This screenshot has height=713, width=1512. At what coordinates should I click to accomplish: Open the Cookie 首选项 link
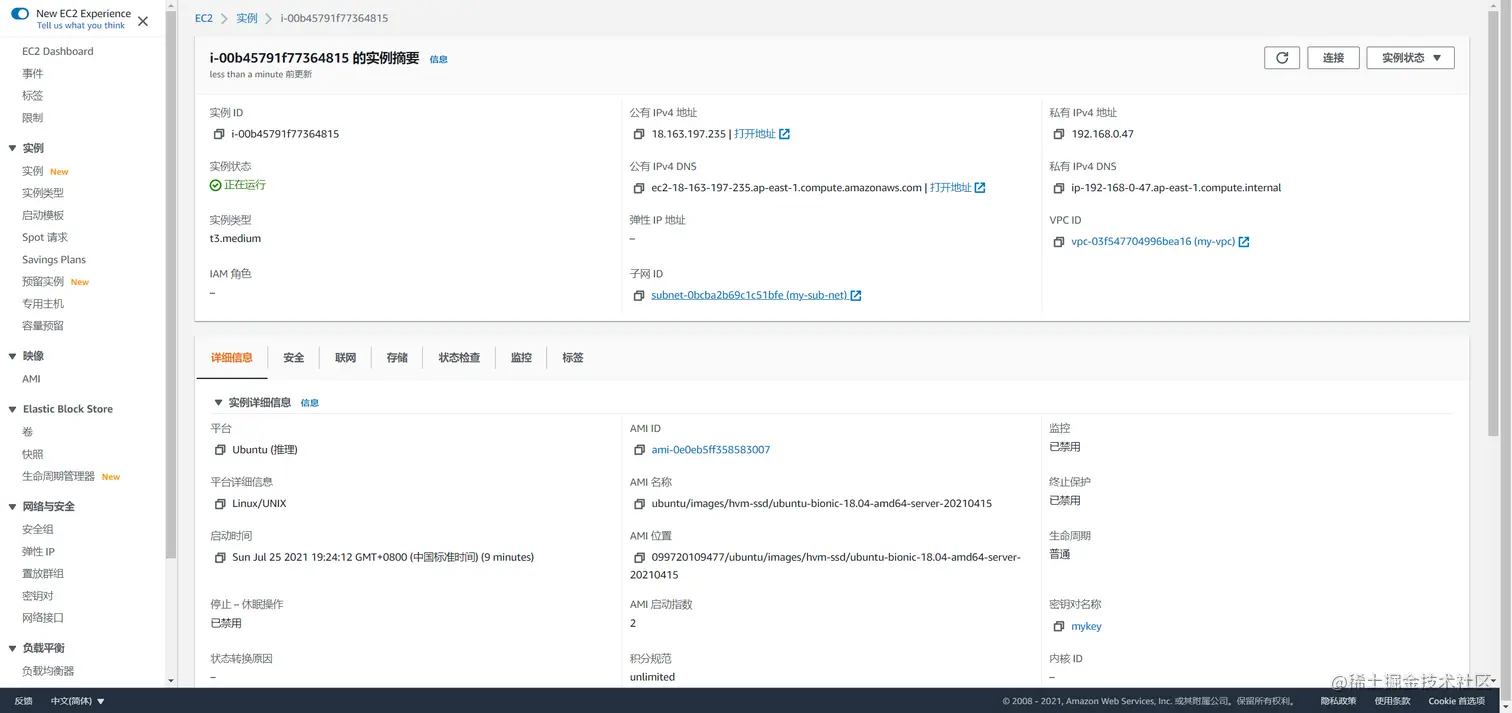coord(1456,701)
